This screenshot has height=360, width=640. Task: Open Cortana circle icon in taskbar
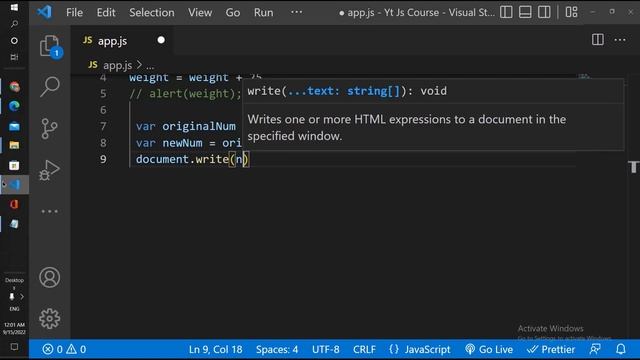pos(14,41)
